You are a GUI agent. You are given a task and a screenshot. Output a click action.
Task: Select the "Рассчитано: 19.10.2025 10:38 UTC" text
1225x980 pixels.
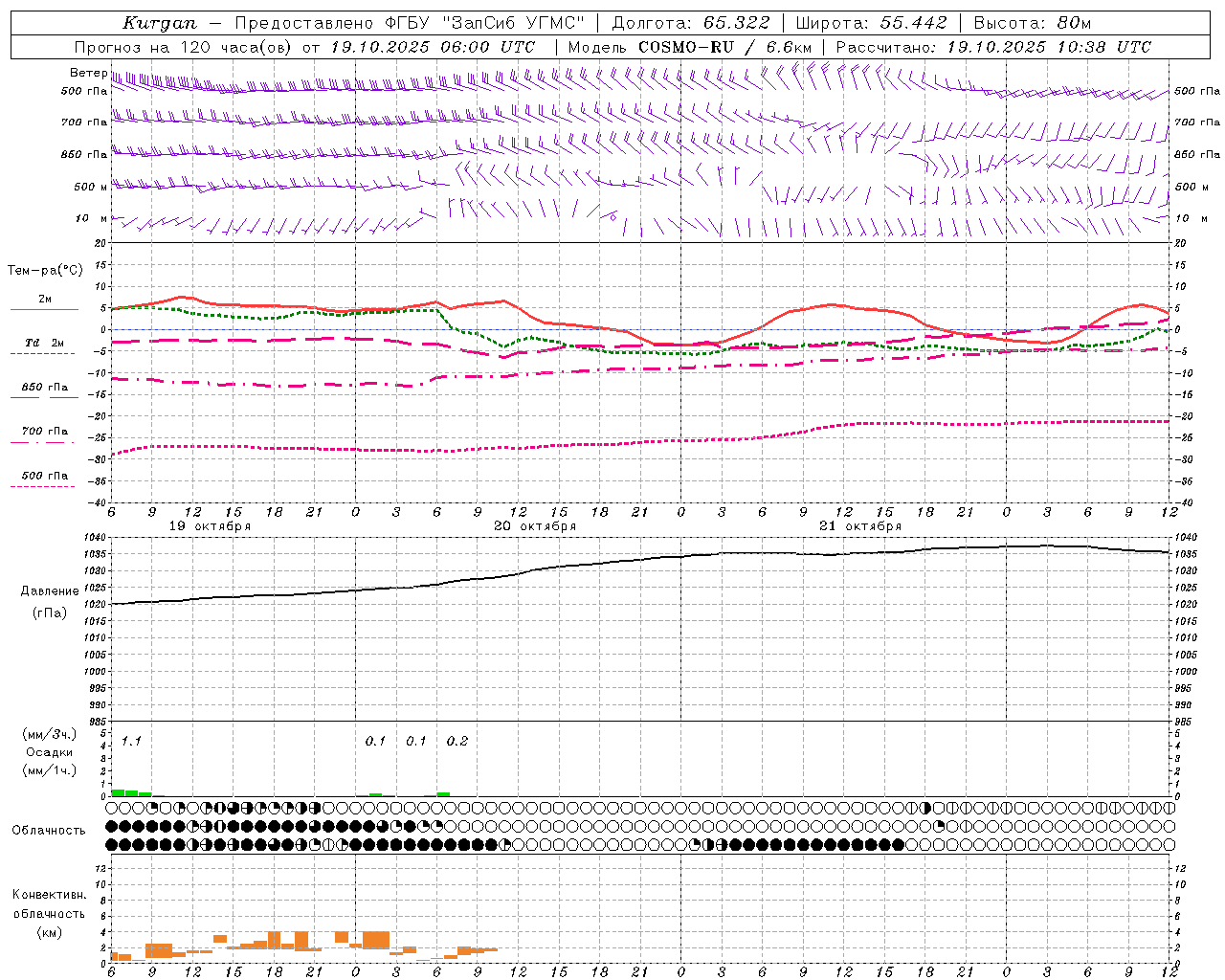pyautogui.click(x=993, y=47)
